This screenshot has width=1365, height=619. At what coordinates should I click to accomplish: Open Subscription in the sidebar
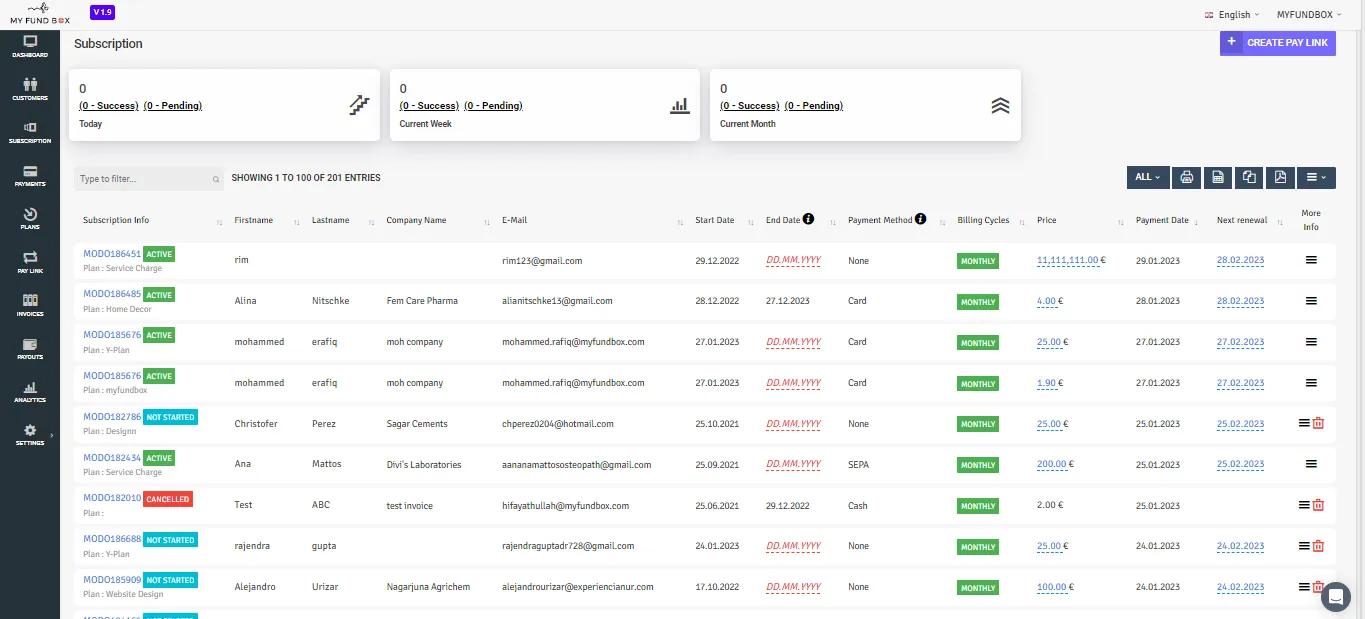click(x=30, y=132)
